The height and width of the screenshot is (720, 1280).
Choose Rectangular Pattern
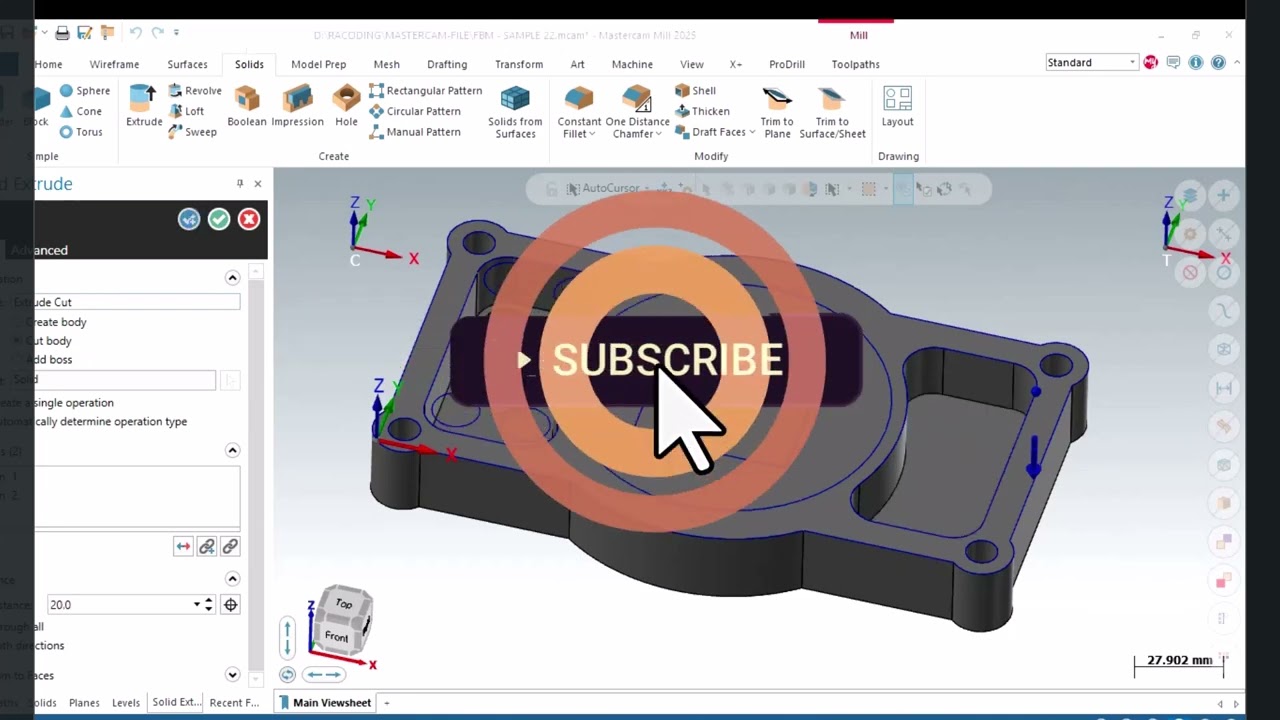tap(425, 91)
